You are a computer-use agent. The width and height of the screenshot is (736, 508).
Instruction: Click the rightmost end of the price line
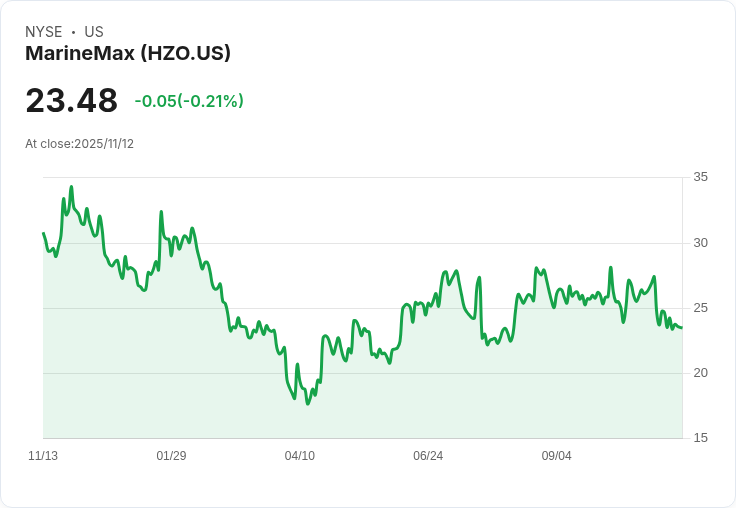point(682,328)
